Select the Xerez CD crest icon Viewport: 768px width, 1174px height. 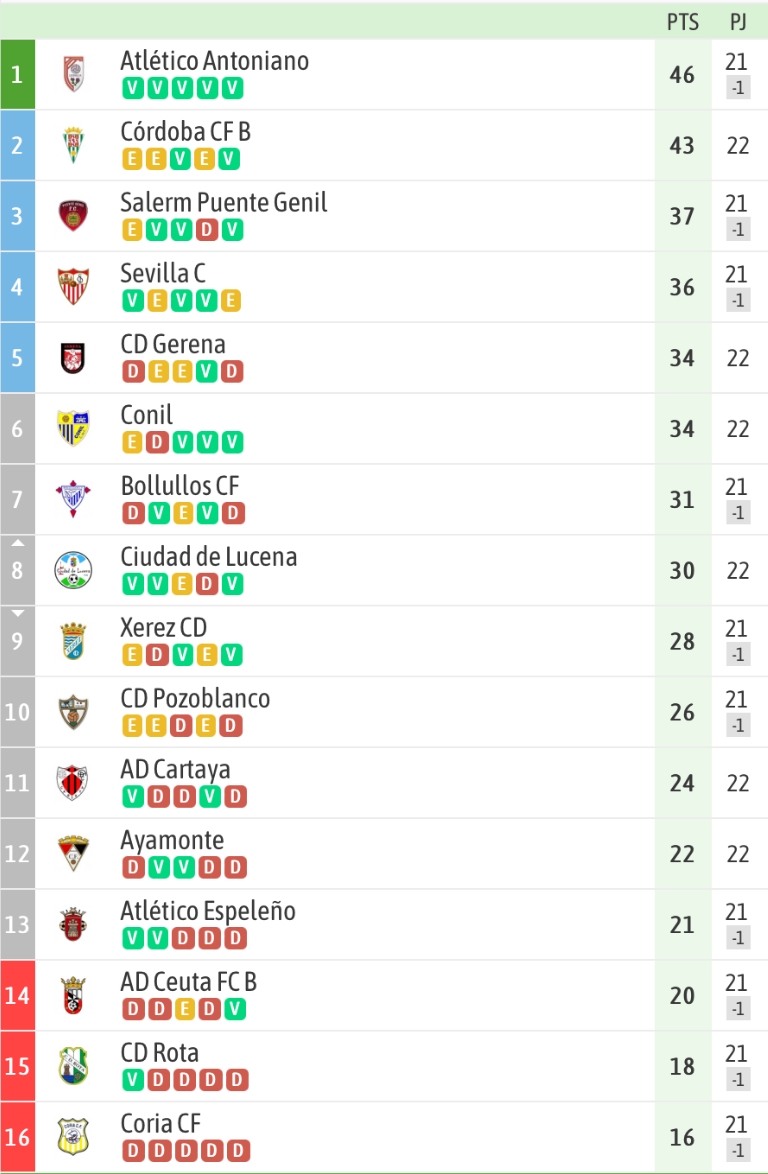pos(73,641)
